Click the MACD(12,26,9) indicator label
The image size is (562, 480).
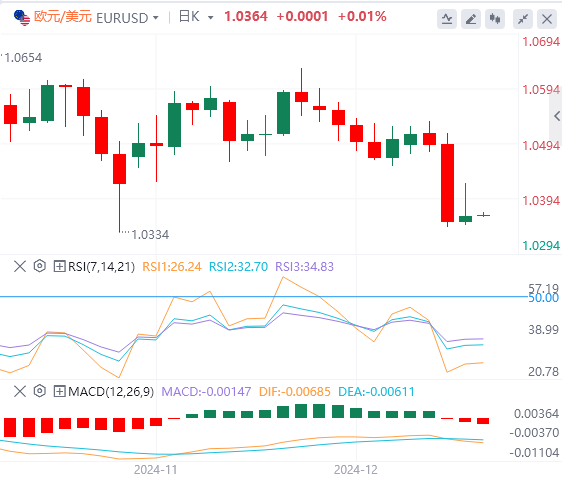(111, 391)
